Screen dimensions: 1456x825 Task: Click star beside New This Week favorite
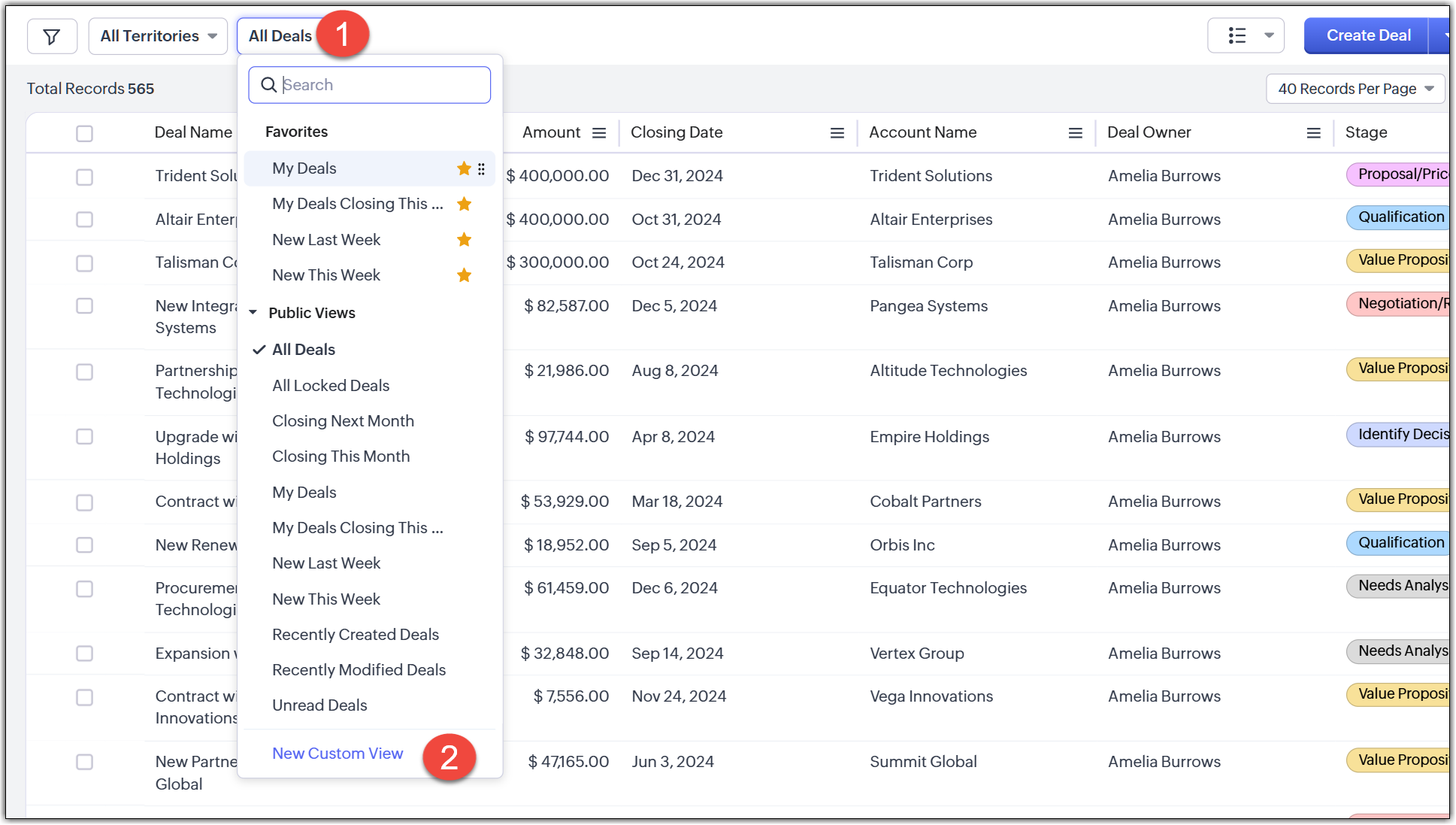pos(464,275)
